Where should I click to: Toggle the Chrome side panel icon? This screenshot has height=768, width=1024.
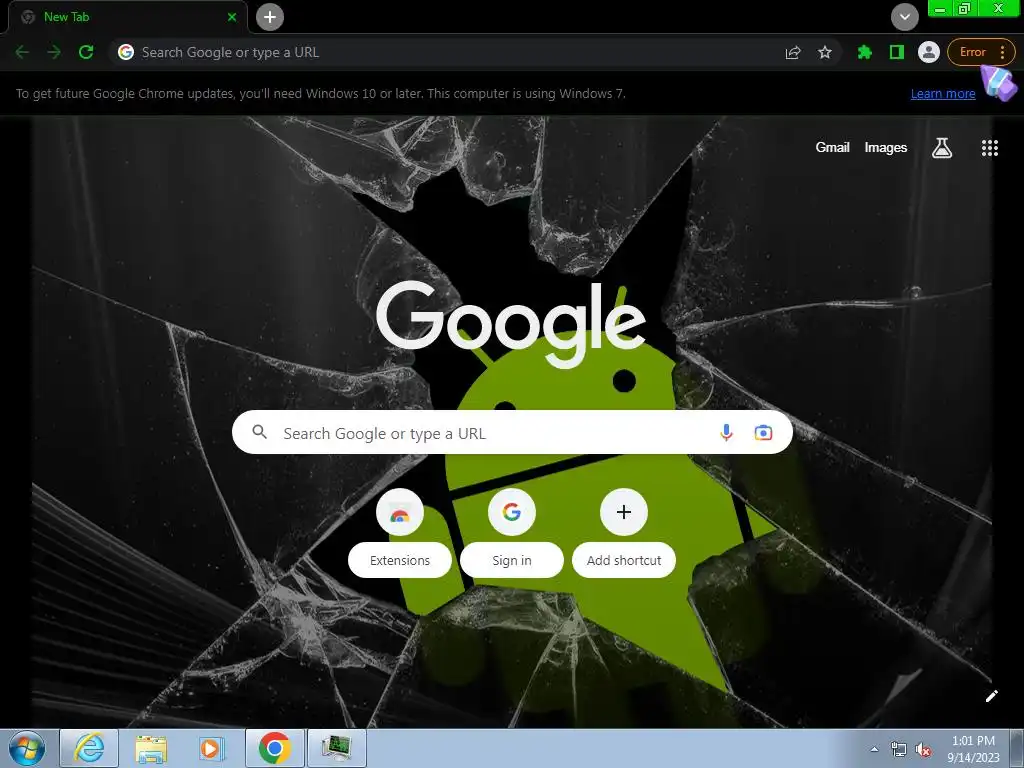pos(897,52)
